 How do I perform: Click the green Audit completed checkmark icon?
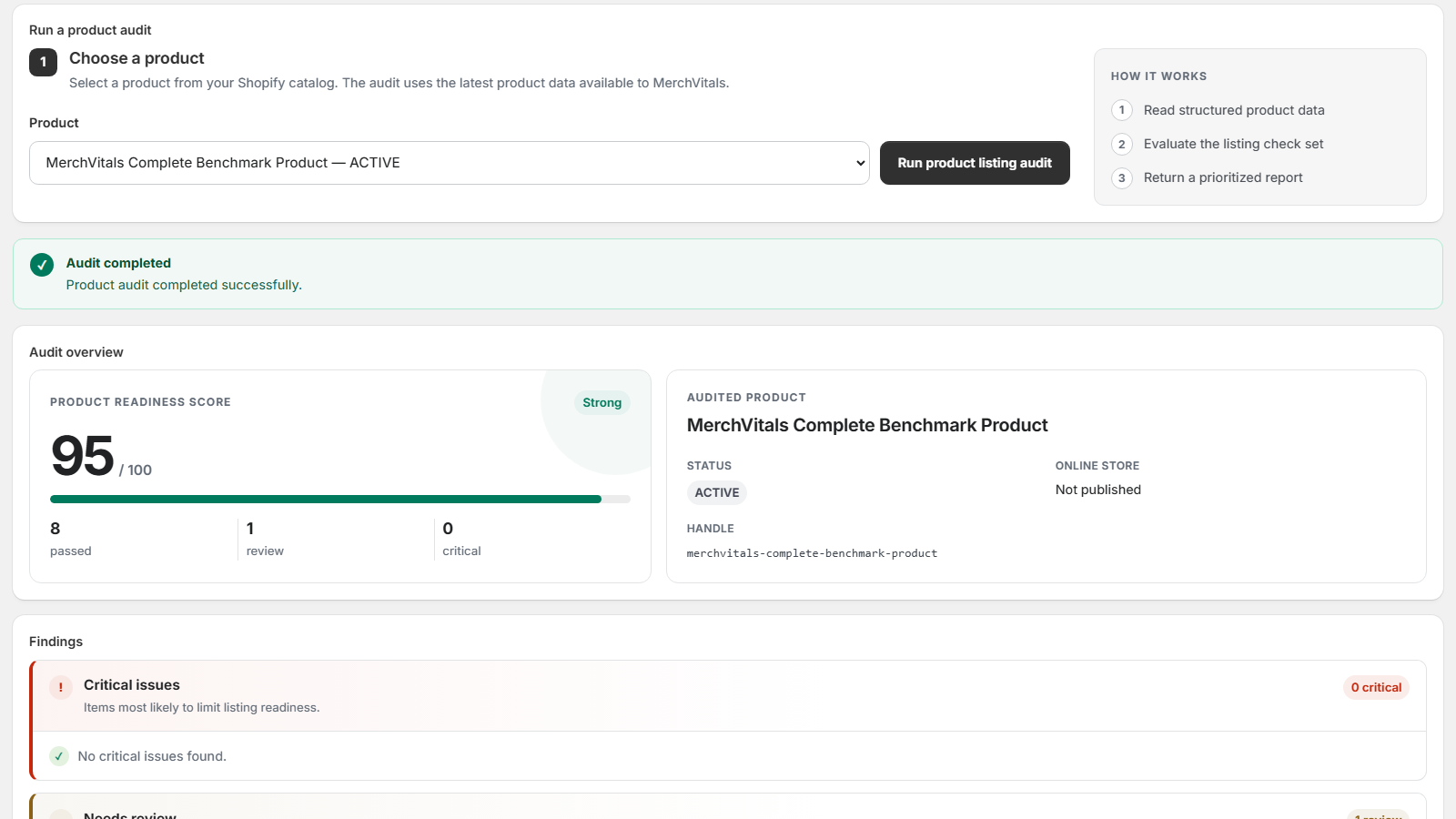point(42,265)
